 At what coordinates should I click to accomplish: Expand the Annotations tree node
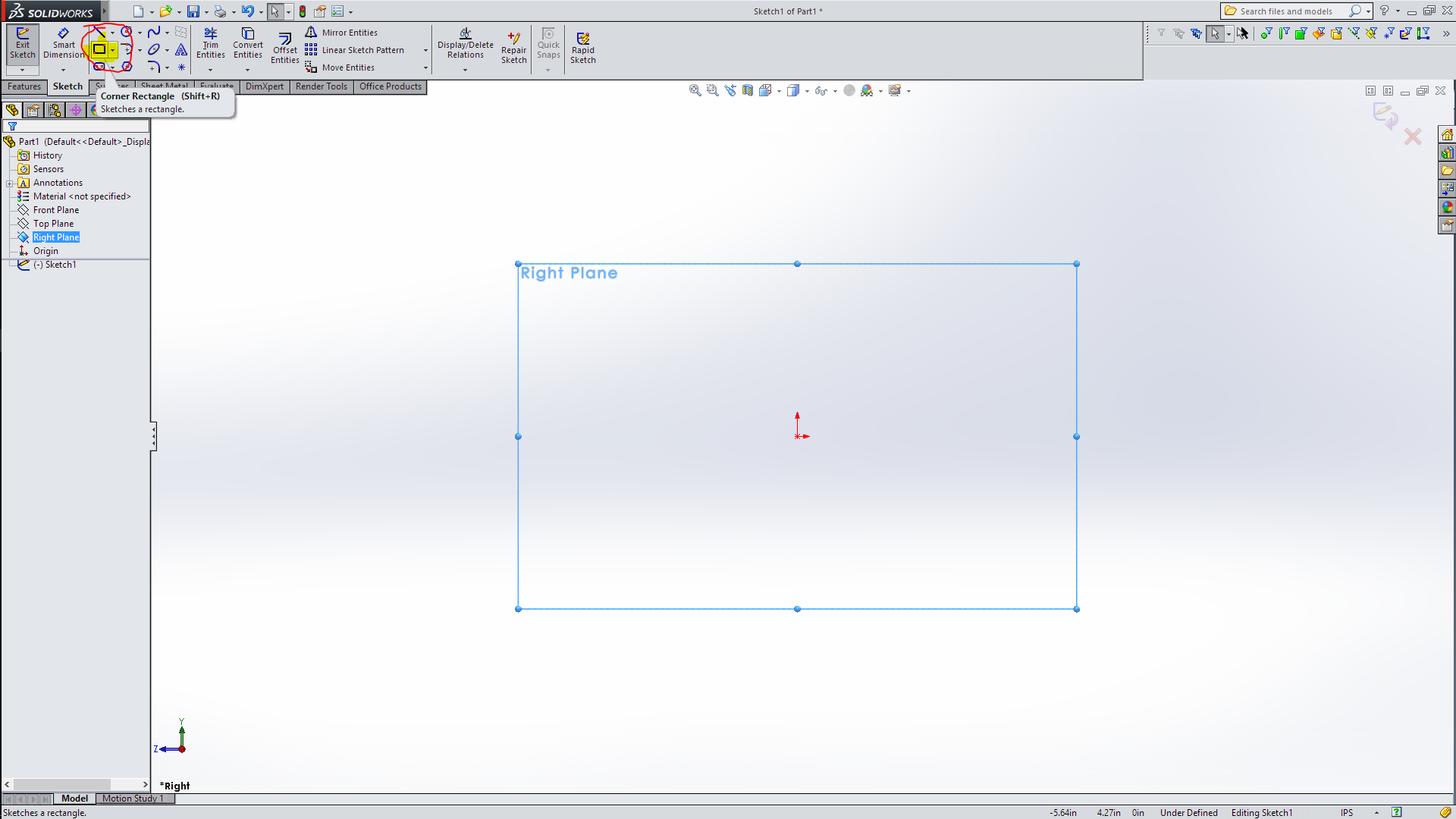coord(10,183)
